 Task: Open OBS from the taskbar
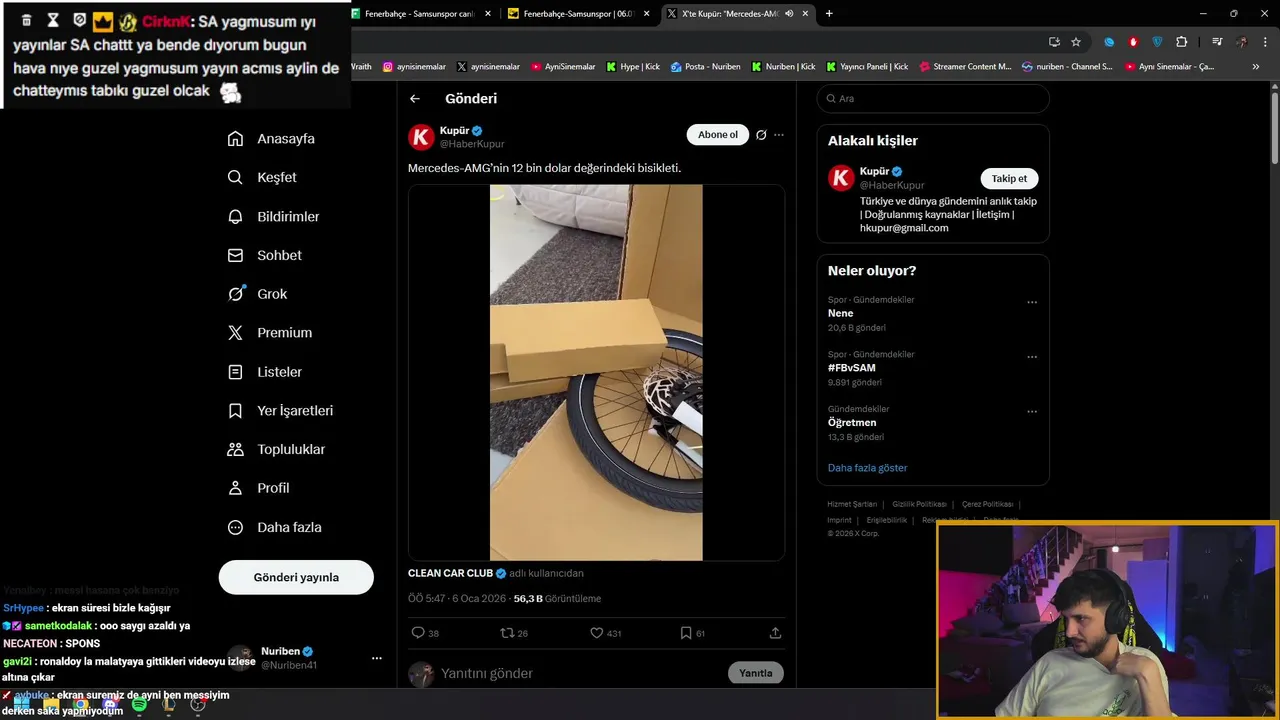198,705
